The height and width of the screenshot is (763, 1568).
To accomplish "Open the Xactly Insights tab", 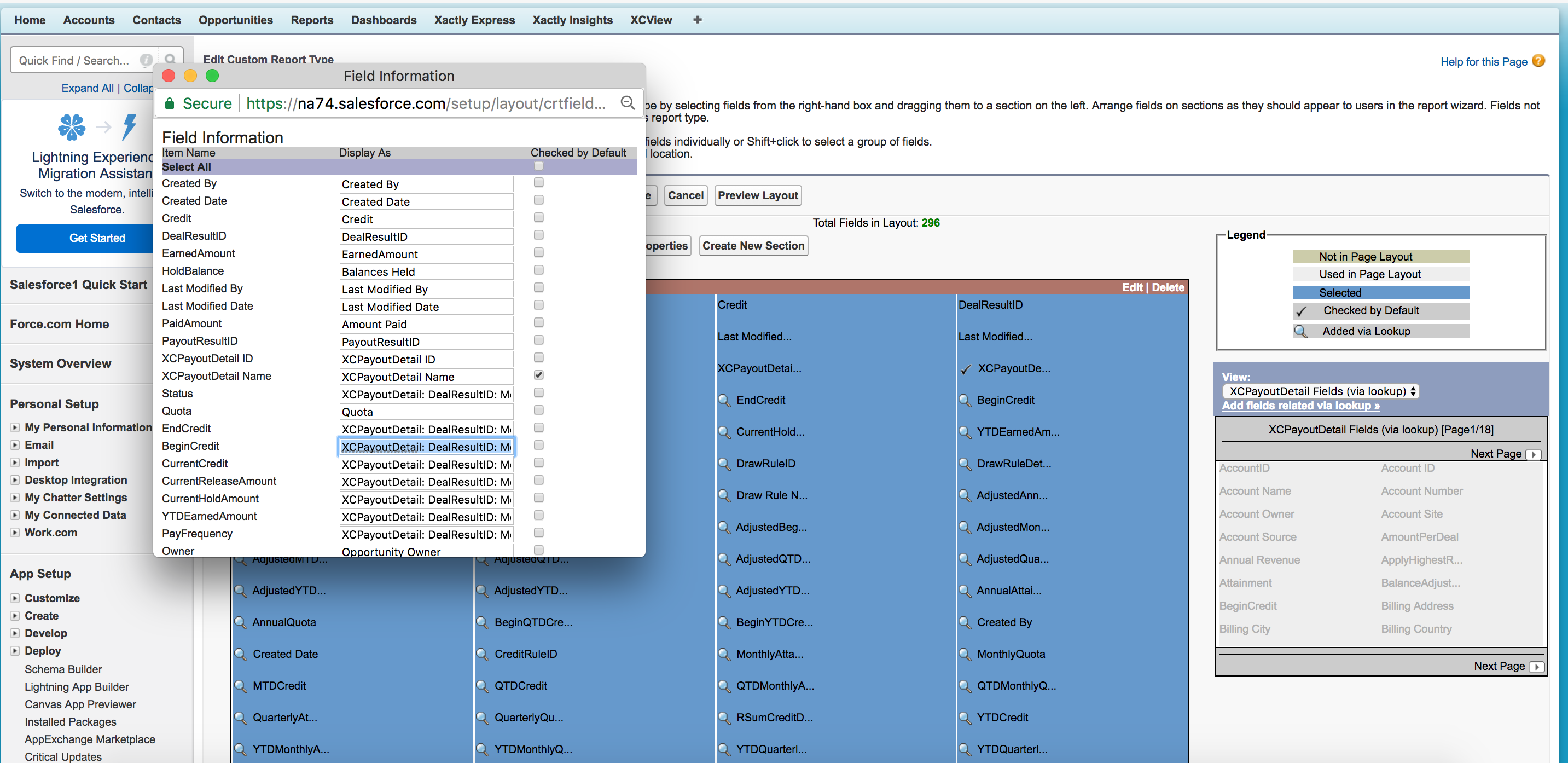I will [572, 20].
